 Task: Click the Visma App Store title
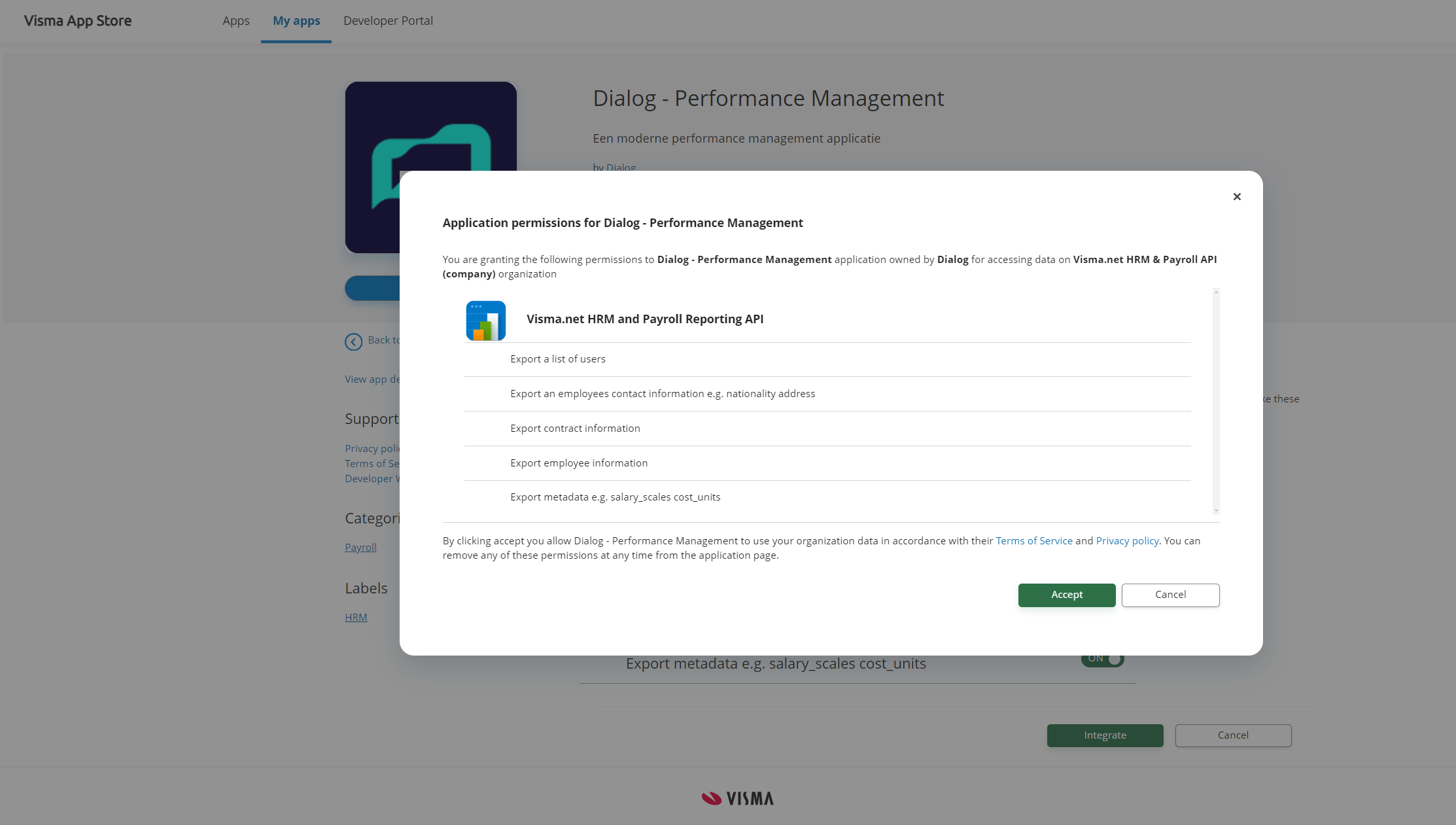(x=78, y=21)
